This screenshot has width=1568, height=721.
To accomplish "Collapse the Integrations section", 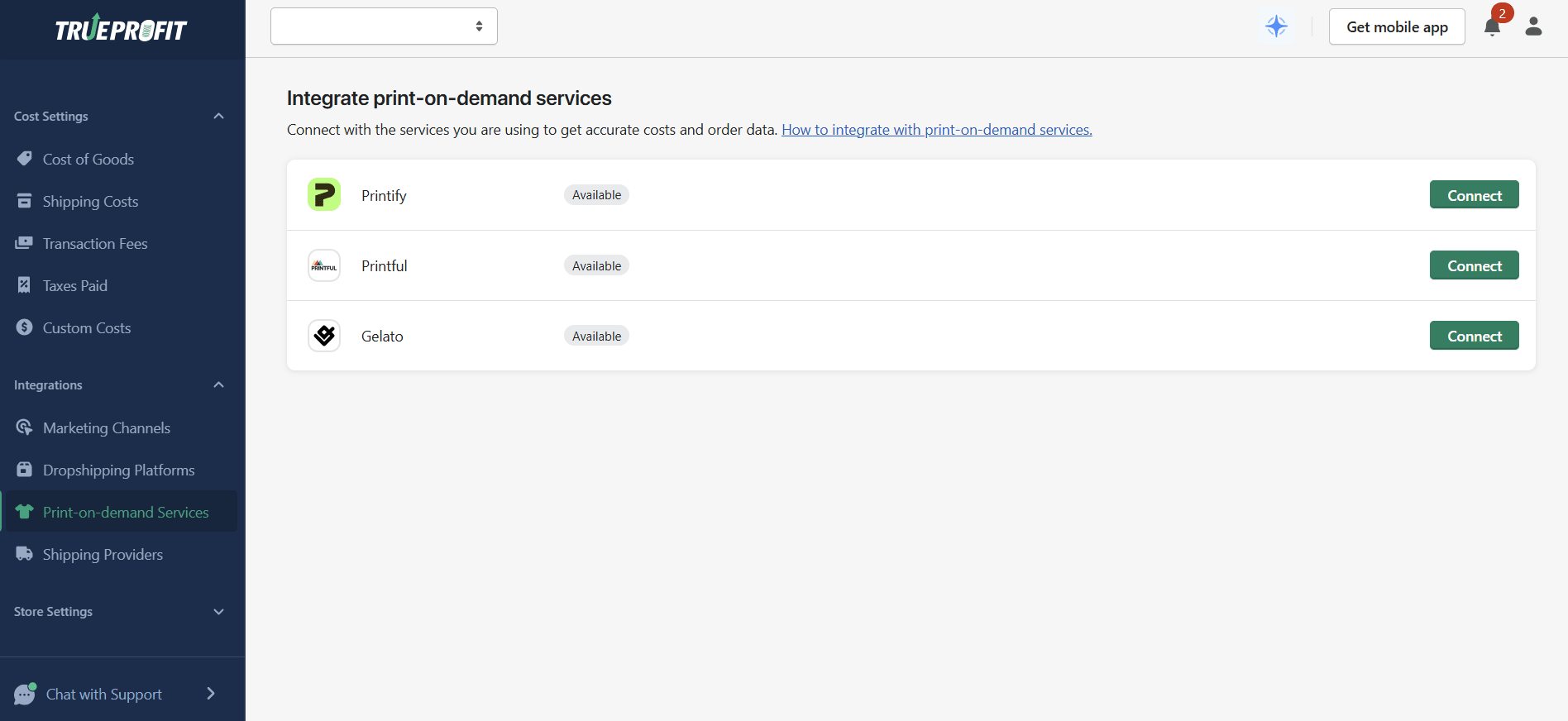I will click(x=218, y=385).
